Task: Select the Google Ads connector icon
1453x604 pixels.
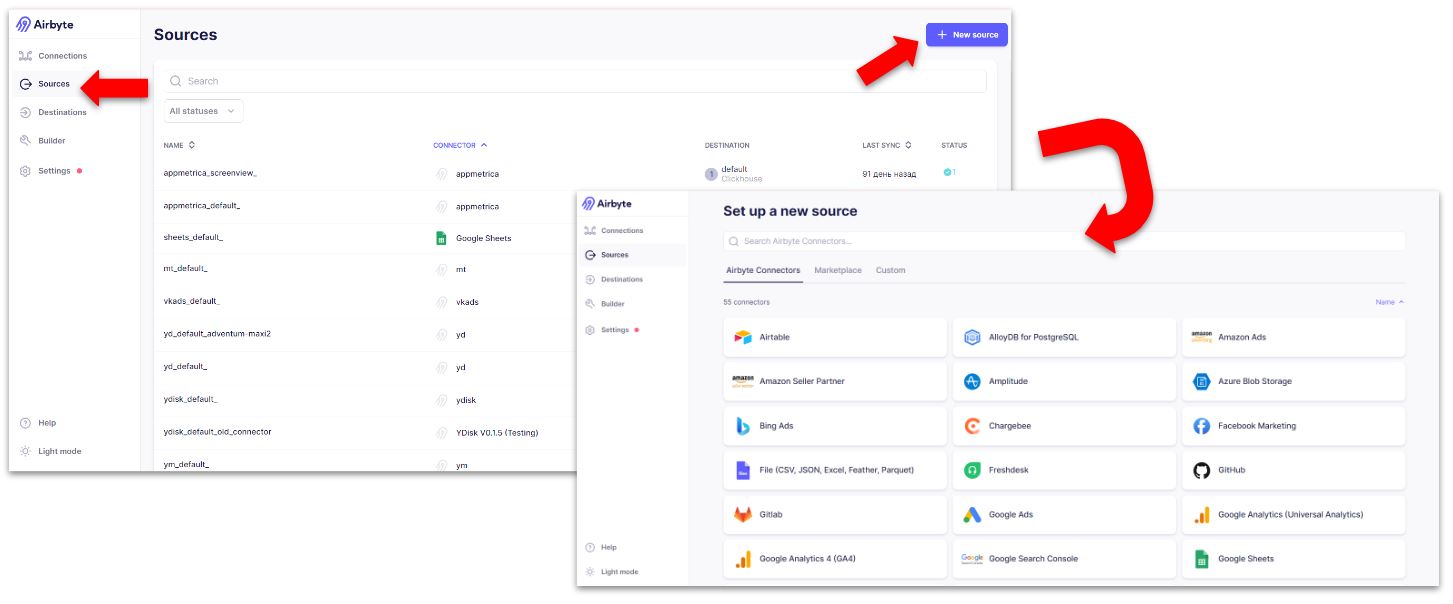Action: [x=972, y=515]
